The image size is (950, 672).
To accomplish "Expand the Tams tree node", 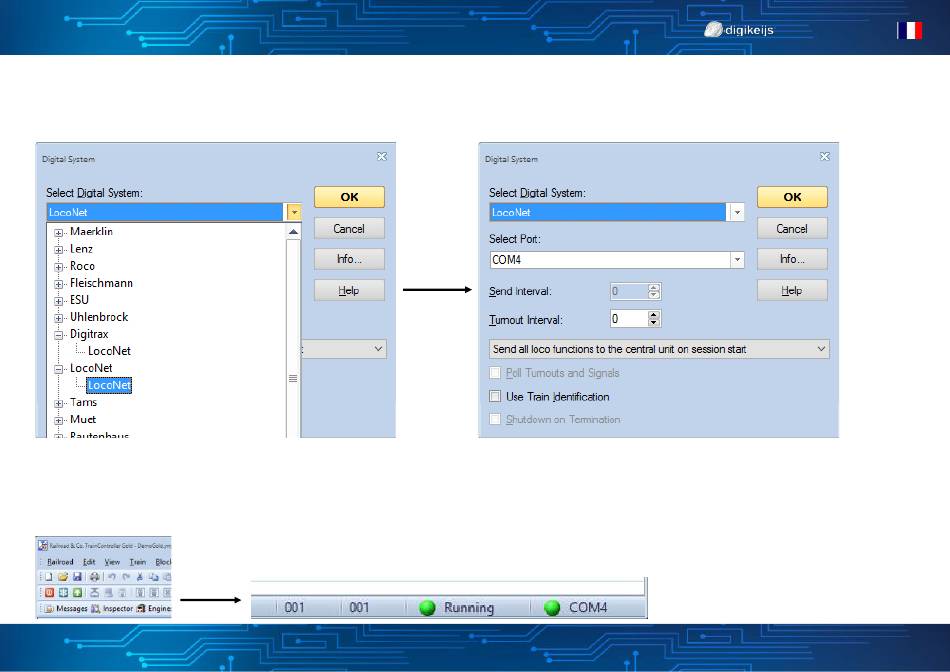I will click(x=59, y=403).
